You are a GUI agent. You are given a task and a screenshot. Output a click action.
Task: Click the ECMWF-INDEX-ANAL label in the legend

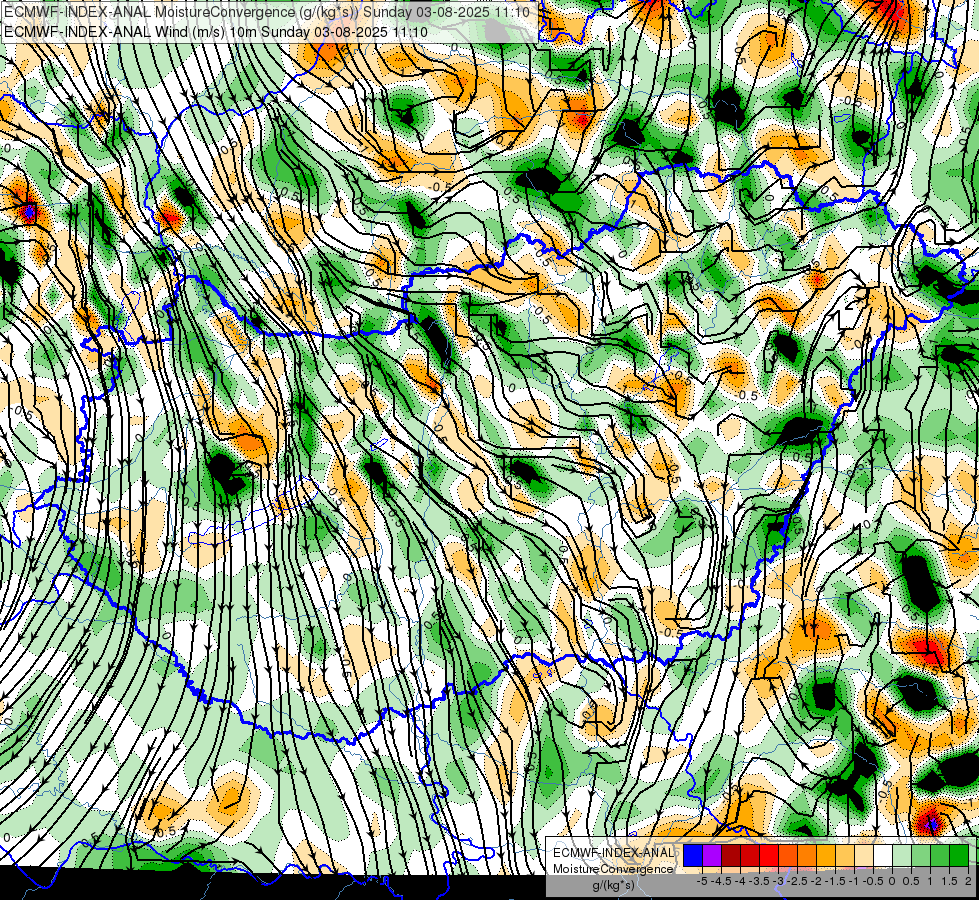(613, 853)
